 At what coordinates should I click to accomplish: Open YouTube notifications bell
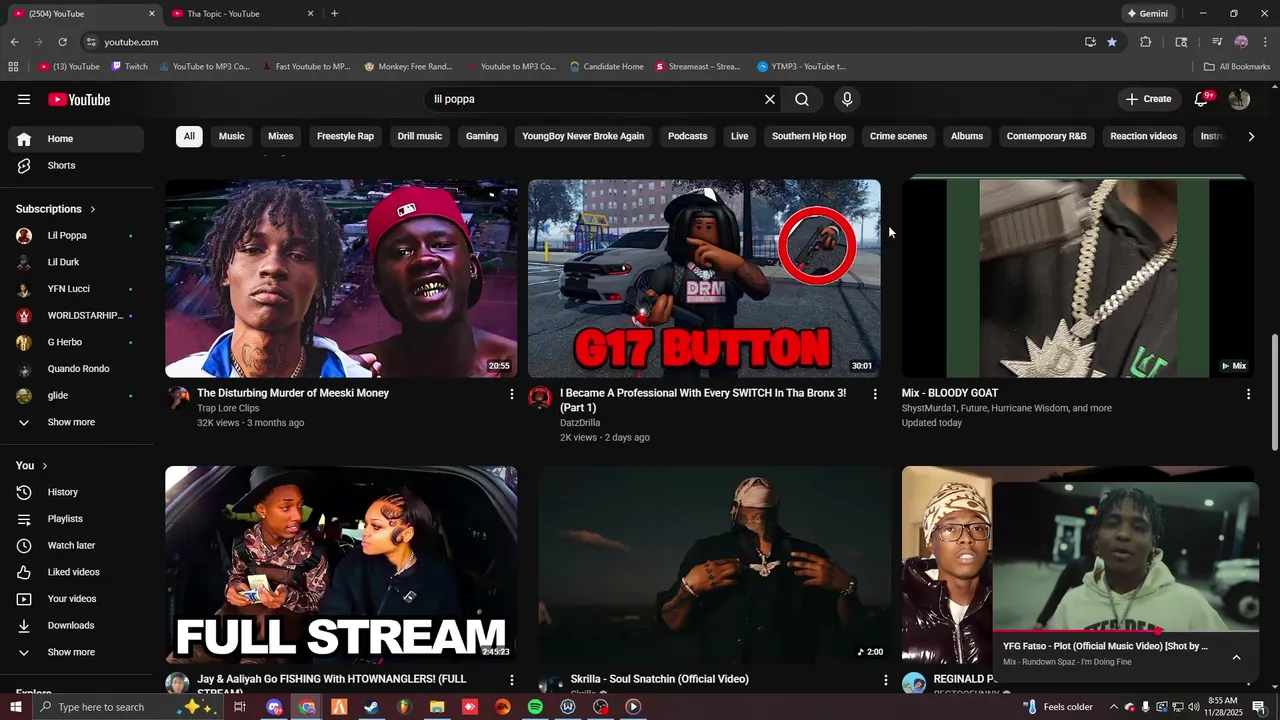[x=1202, y=99]
